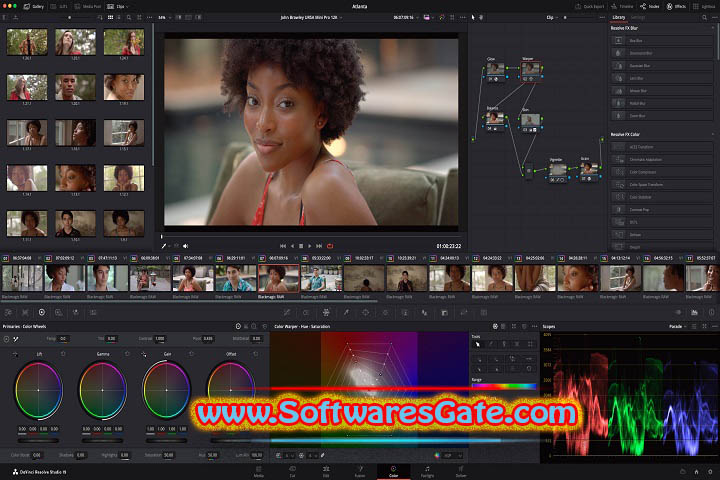
Task: Open the Key palette
Action: click(x=444, y=312)
